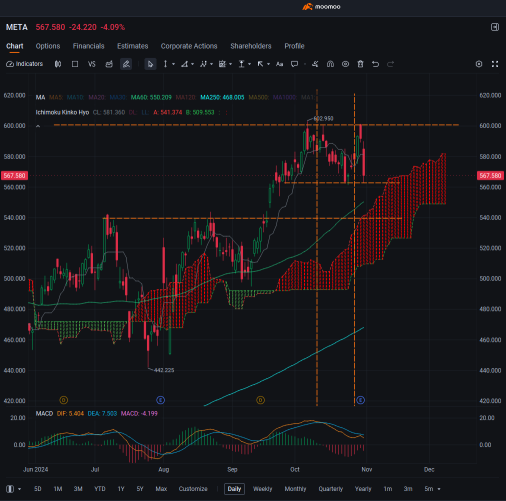Click the blue E earnings marker near Nov
The width and height of the screenshot is (506, 501).
click(360, 400)
